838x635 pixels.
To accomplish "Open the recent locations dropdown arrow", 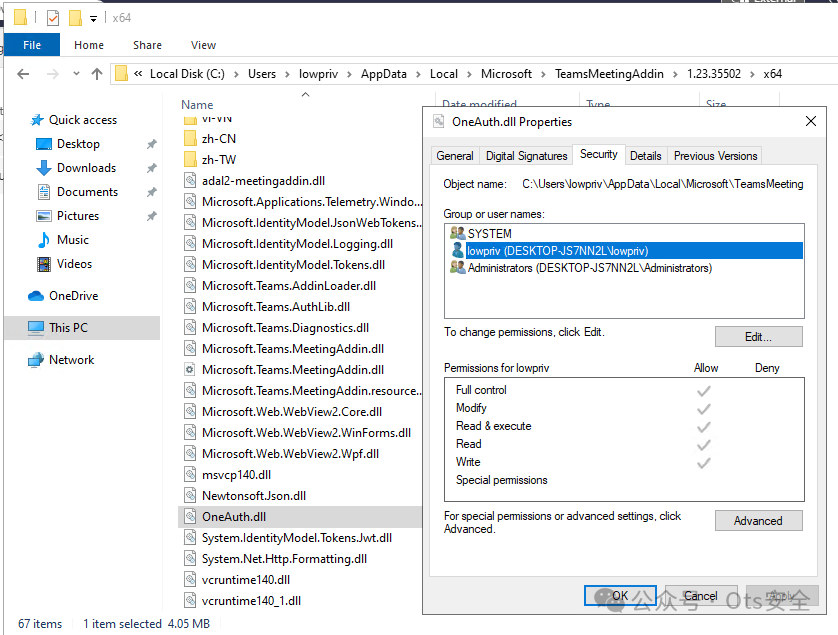I will 76,74.
